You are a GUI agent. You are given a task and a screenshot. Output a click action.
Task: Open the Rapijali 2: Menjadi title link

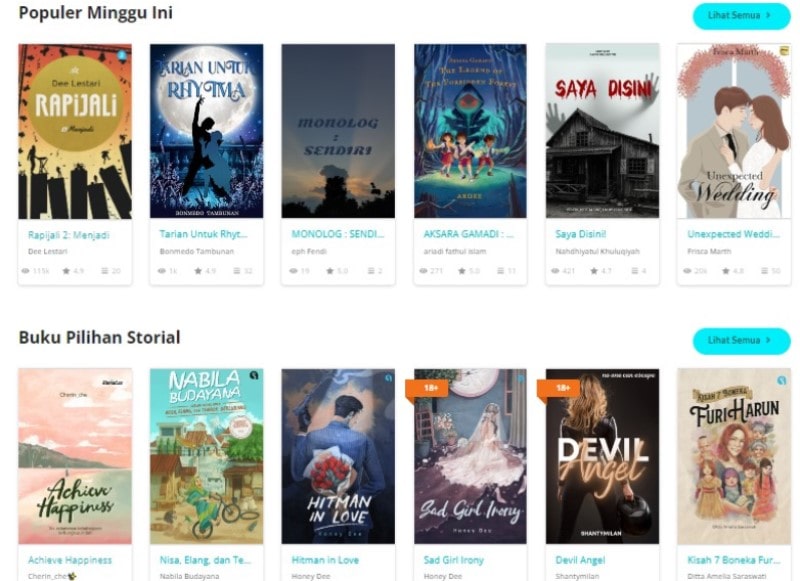coord(68,235)
